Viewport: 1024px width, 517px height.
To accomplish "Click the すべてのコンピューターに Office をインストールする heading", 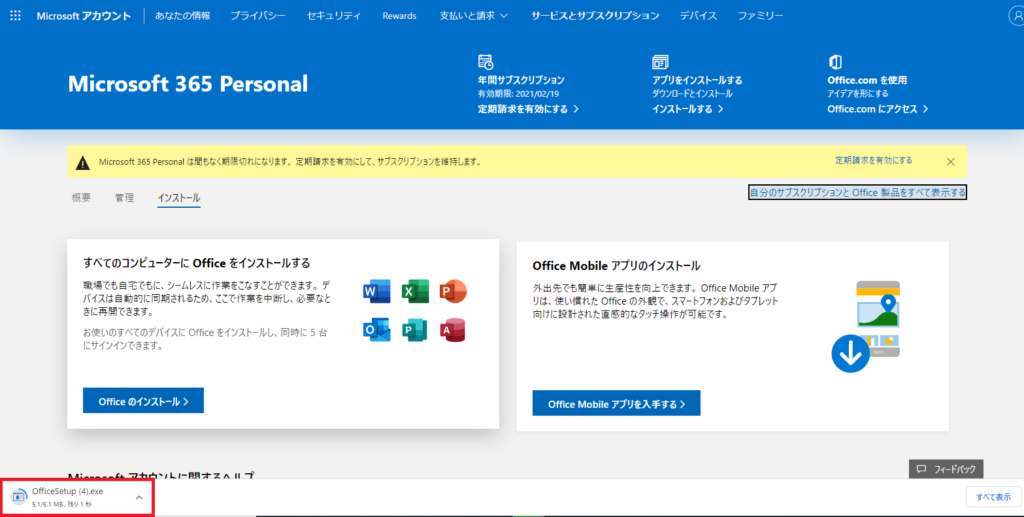I will (197, 263).
